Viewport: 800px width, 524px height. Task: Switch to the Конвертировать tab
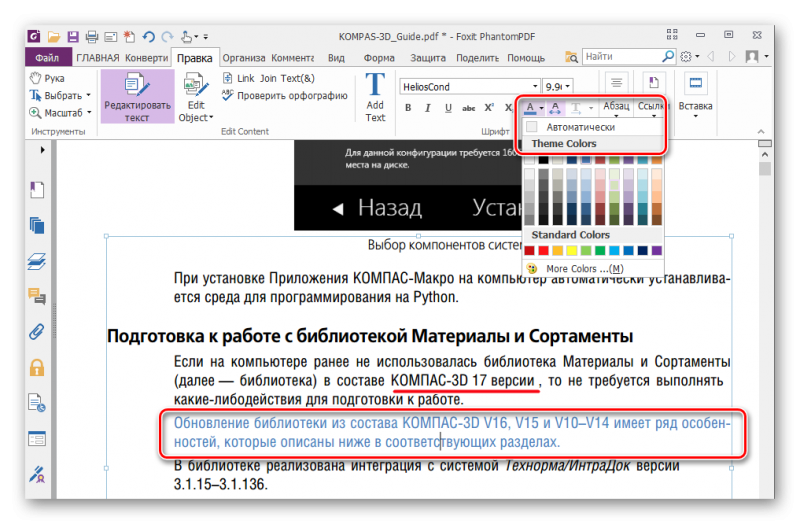(146, 58)
